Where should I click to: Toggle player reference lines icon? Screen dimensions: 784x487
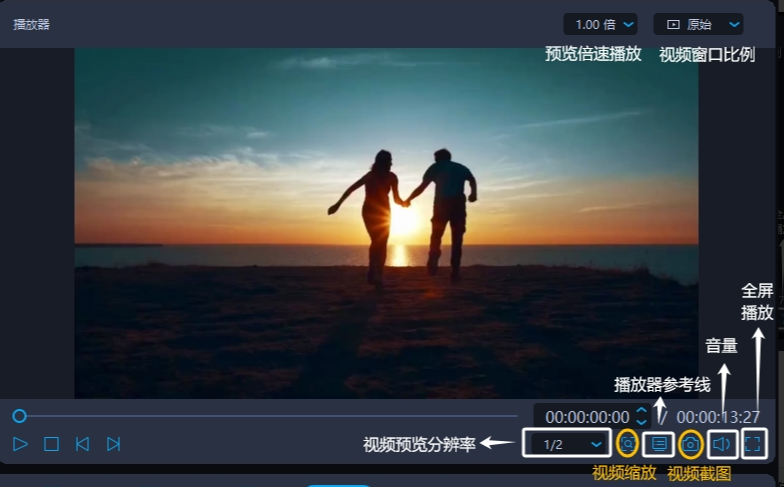[659, 444]
